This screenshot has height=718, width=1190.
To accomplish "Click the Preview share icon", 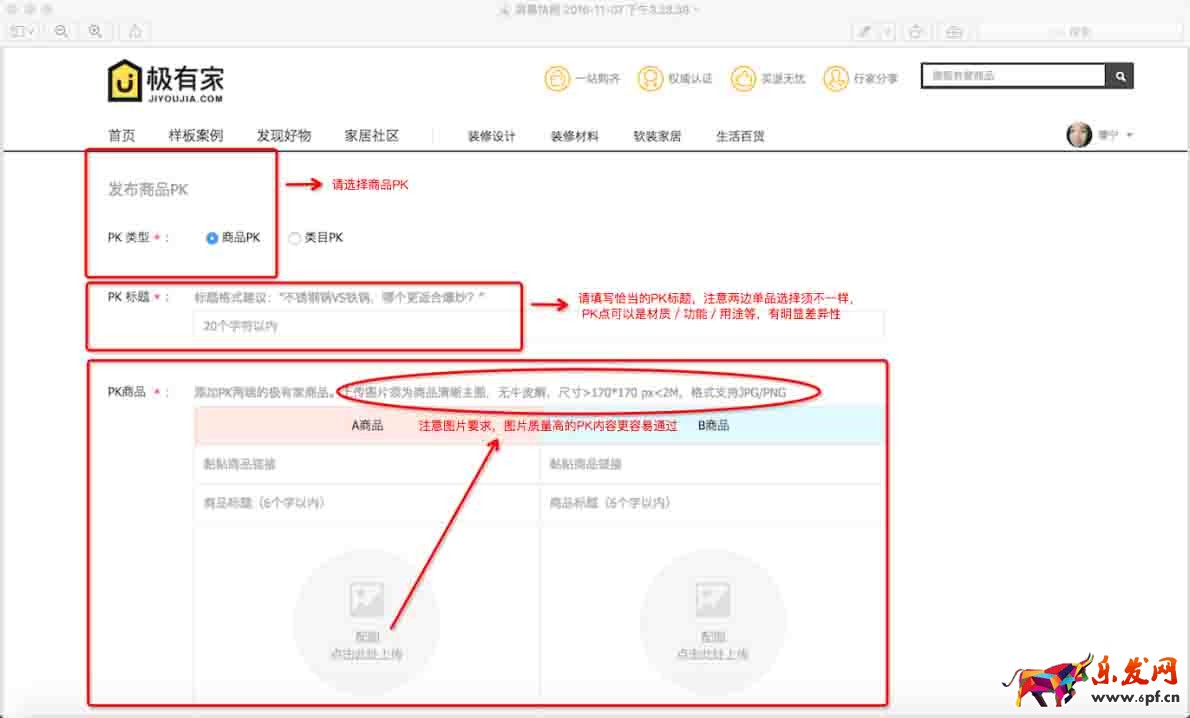I will point(135,32).
